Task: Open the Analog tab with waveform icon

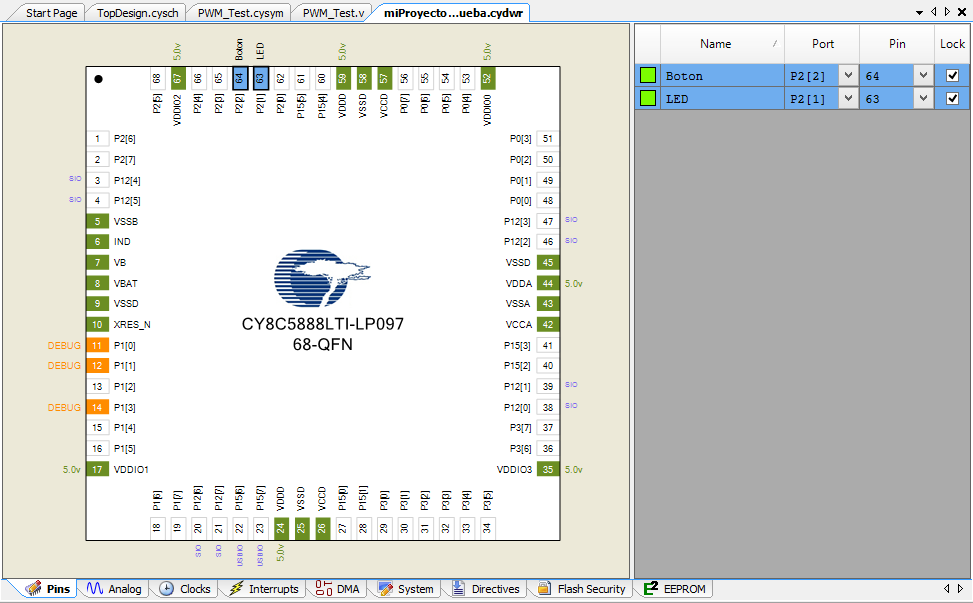Action: [113, 589]
